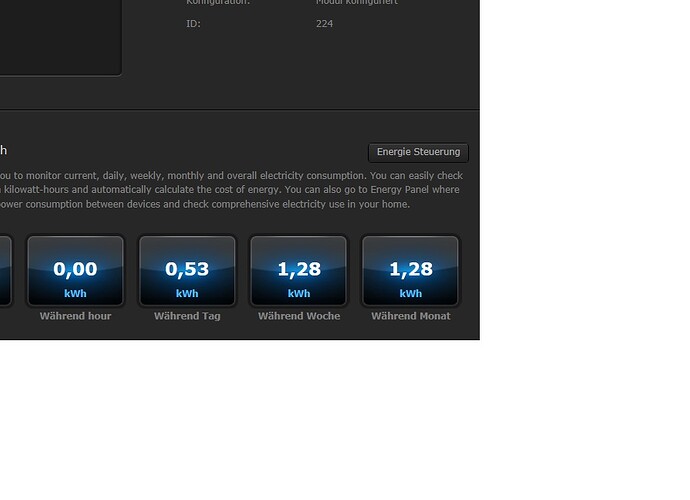
Task: Click the Während Tag label
Action: point(187,316)
